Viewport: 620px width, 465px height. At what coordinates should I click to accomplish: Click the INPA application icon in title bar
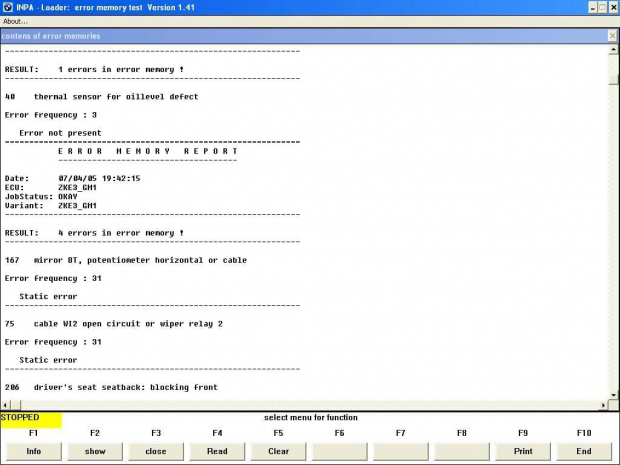pyautogui.click(x=6, y=6)
